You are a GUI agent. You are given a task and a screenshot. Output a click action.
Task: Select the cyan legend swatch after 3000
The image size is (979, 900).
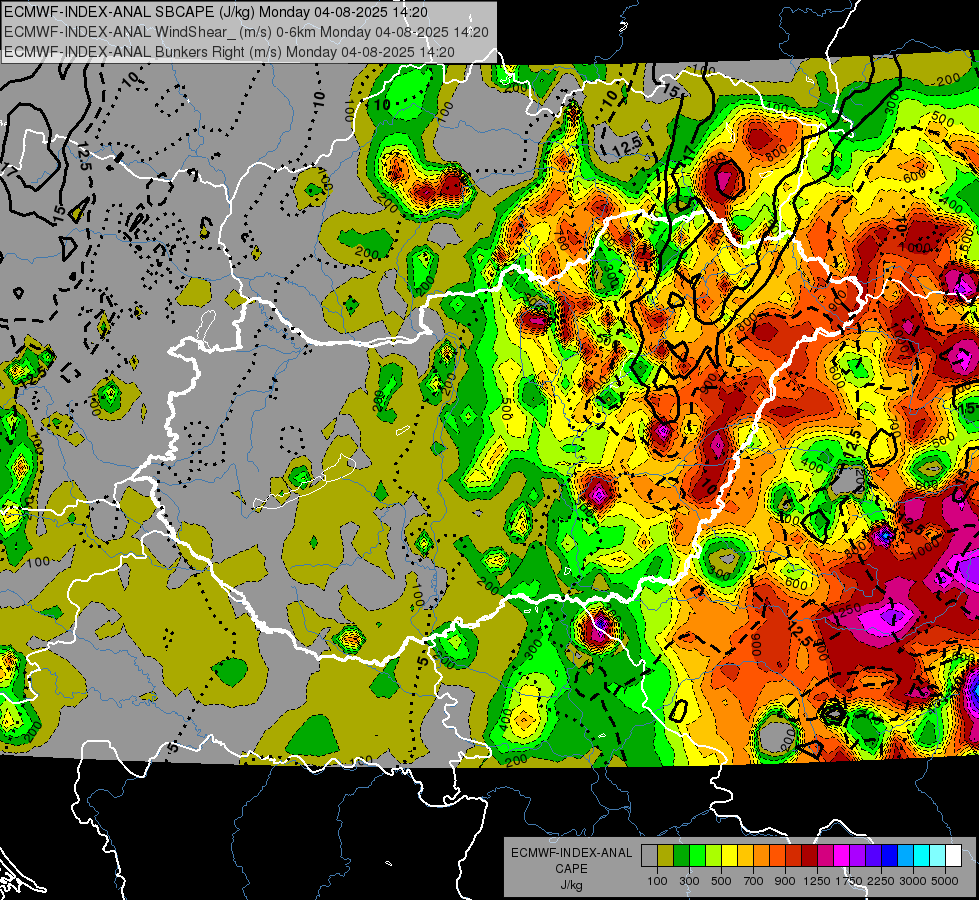(x=922, y=856)
